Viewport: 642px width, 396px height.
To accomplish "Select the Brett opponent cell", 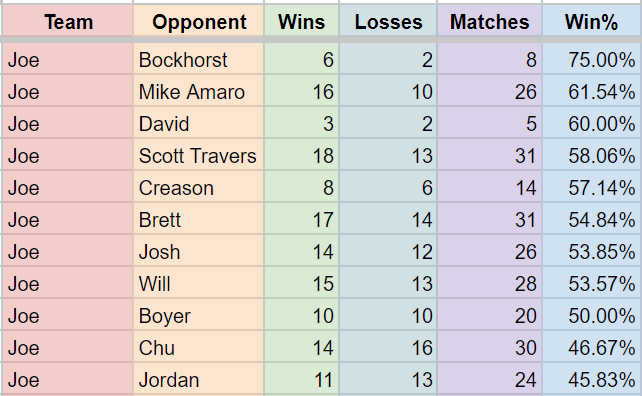I will click(199, 220).
